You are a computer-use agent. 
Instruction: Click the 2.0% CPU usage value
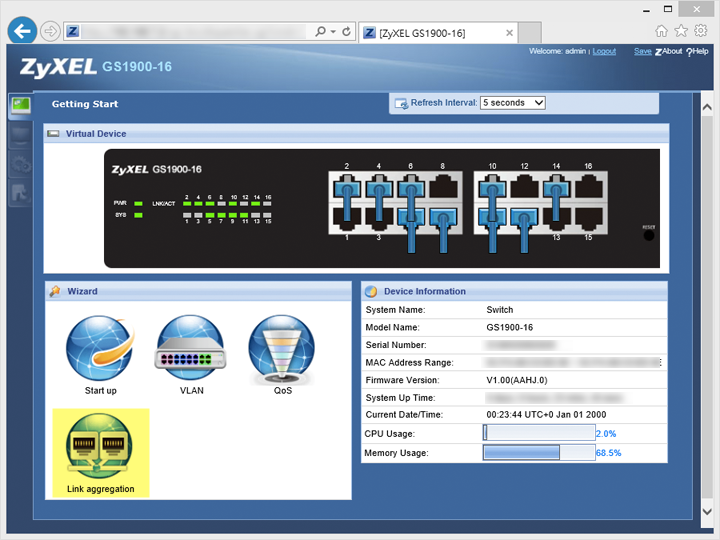606,434
